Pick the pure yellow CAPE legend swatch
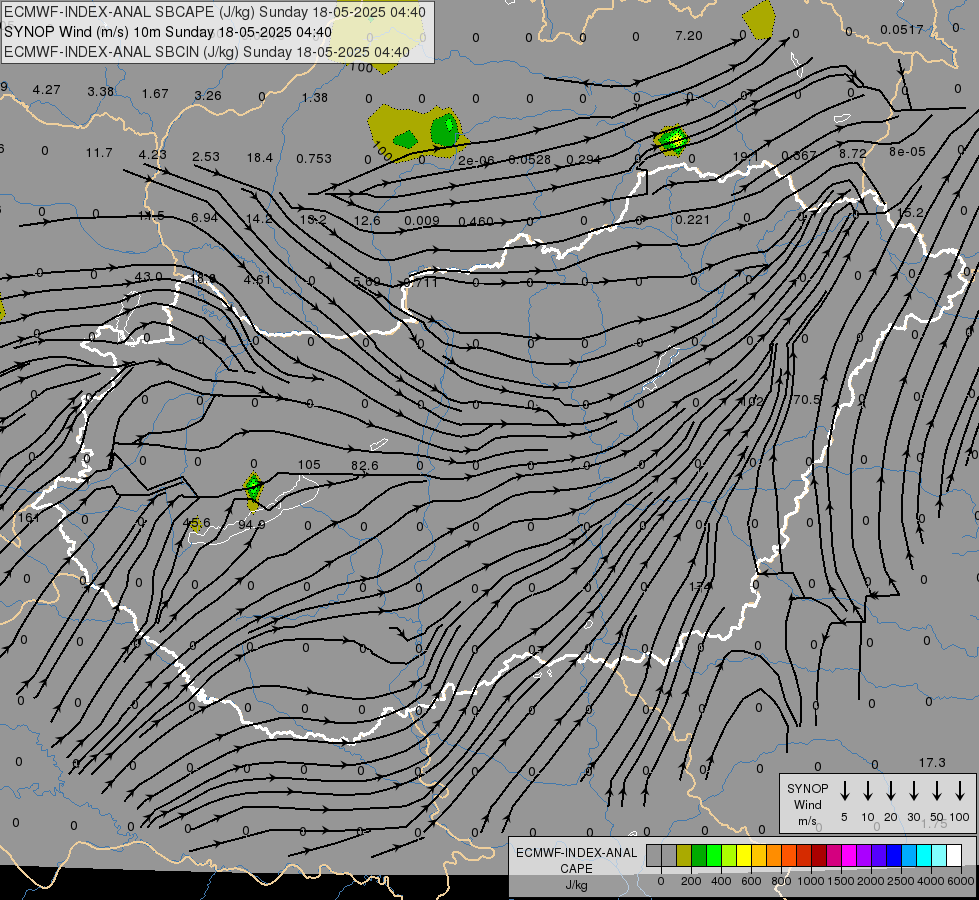 pos(744,856)
